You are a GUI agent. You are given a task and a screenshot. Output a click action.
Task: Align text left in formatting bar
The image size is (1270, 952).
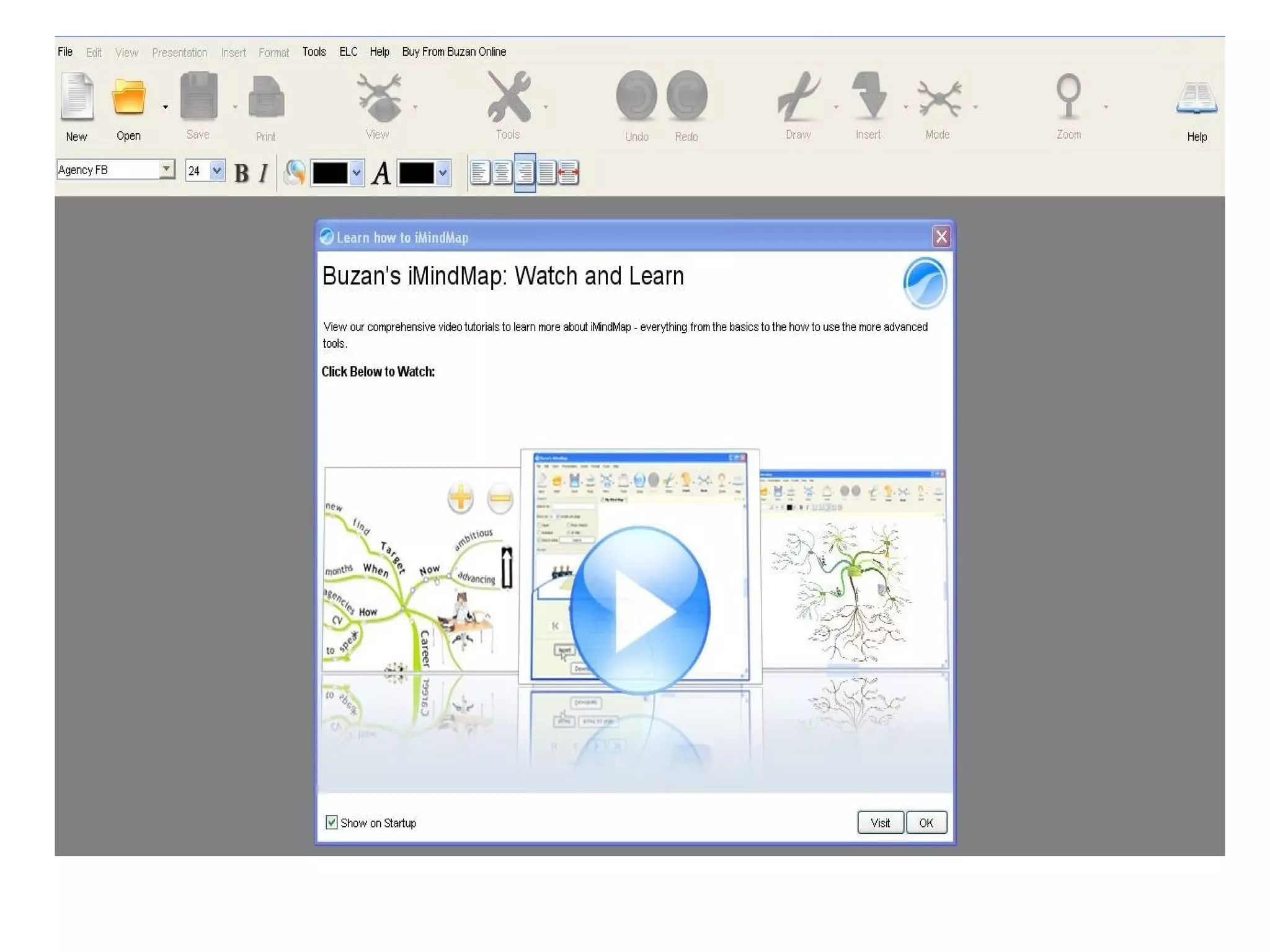click(480, 172)
